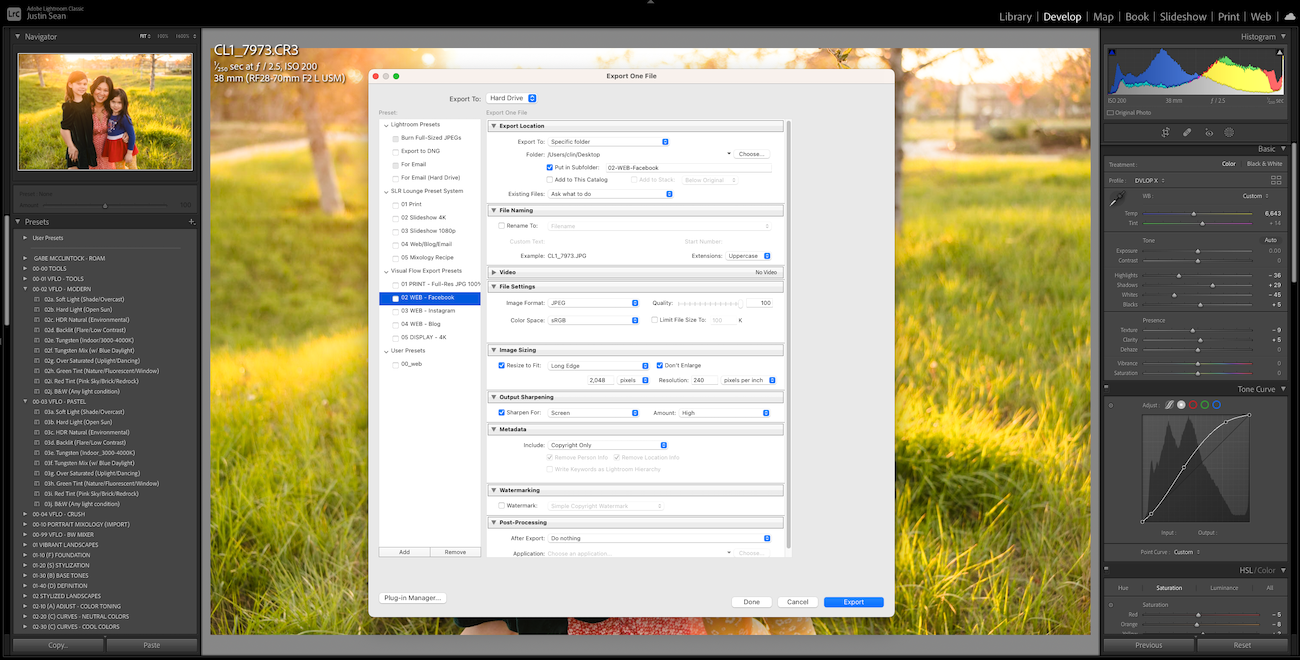1300x660 pixels.
Task: Select the blue channel in Tone Curve
Action: tap(1216, 405)
